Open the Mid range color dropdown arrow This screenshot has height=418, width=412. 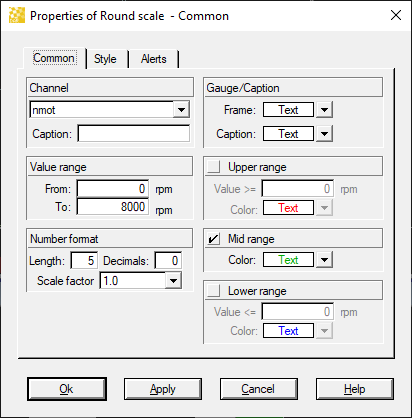pos(324,260)
